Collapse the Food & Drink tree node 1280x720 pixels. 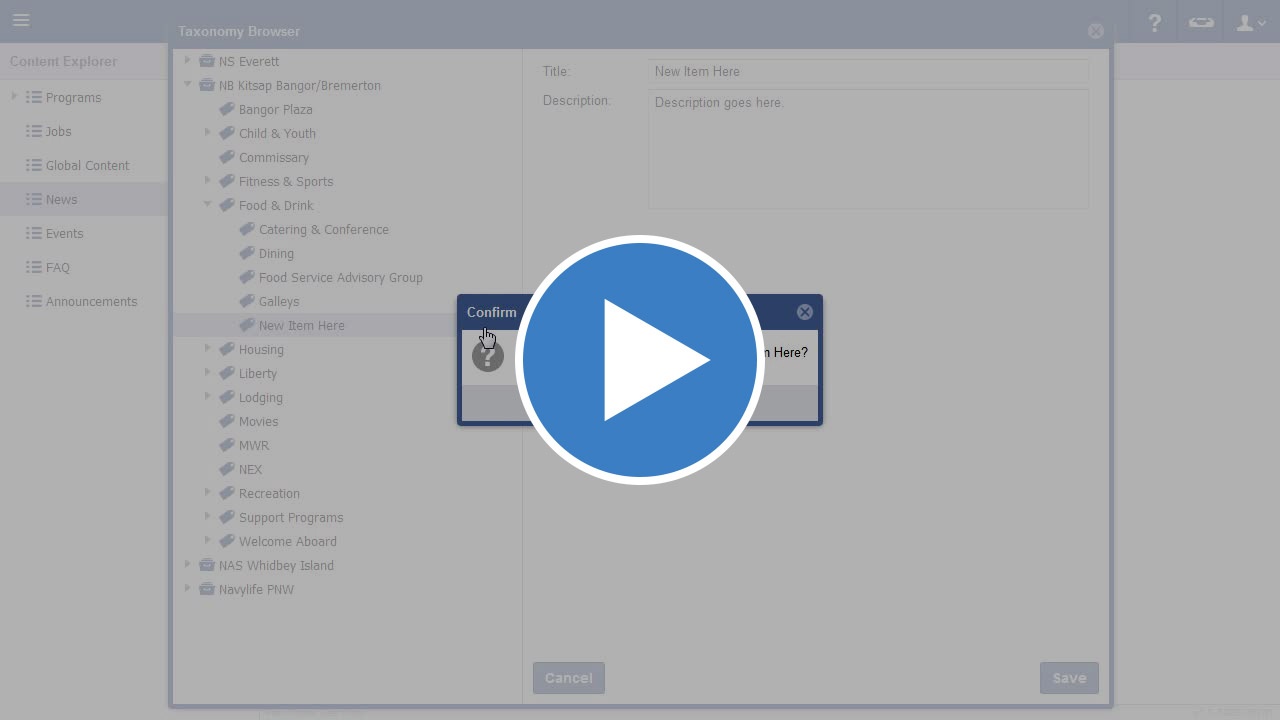coord(208,205)
